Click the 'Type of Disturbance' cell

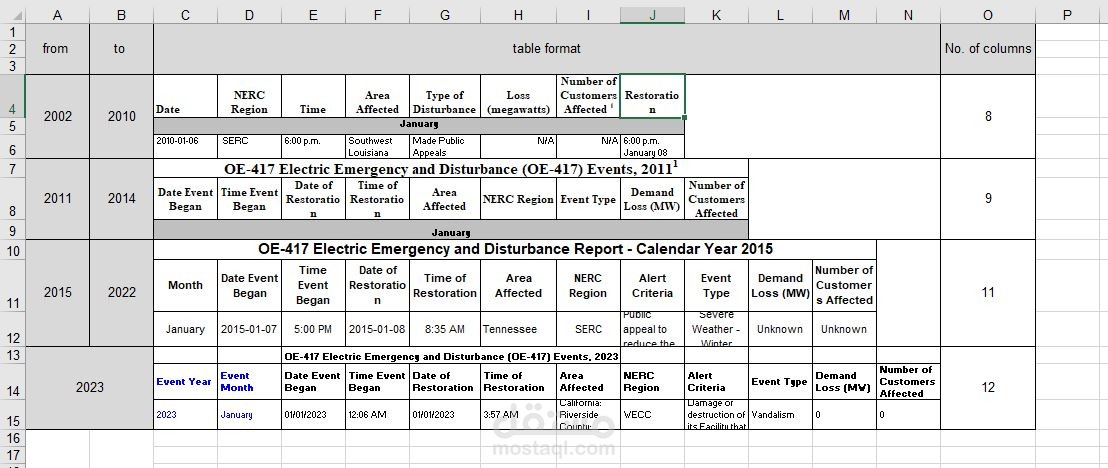click(x=444, y=96)
